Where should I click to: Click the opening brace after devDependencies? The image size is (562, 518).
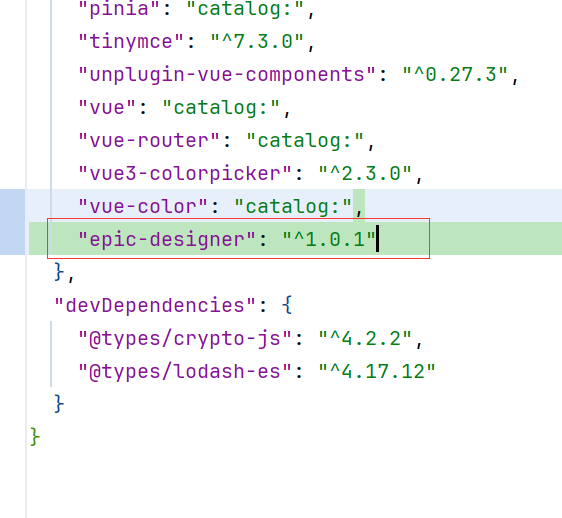(287, 305)
